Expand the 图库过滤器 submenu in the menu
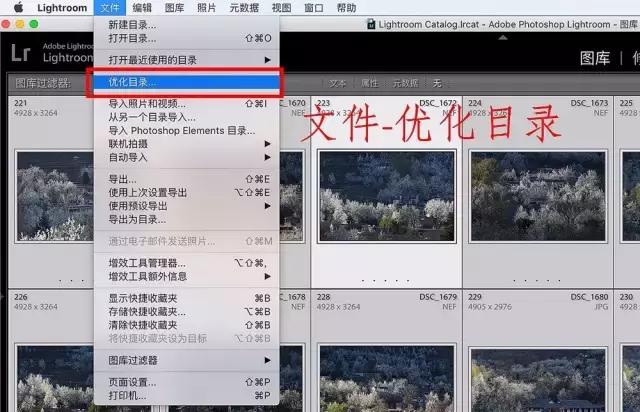The image size is (640, 412). (187, 360)
